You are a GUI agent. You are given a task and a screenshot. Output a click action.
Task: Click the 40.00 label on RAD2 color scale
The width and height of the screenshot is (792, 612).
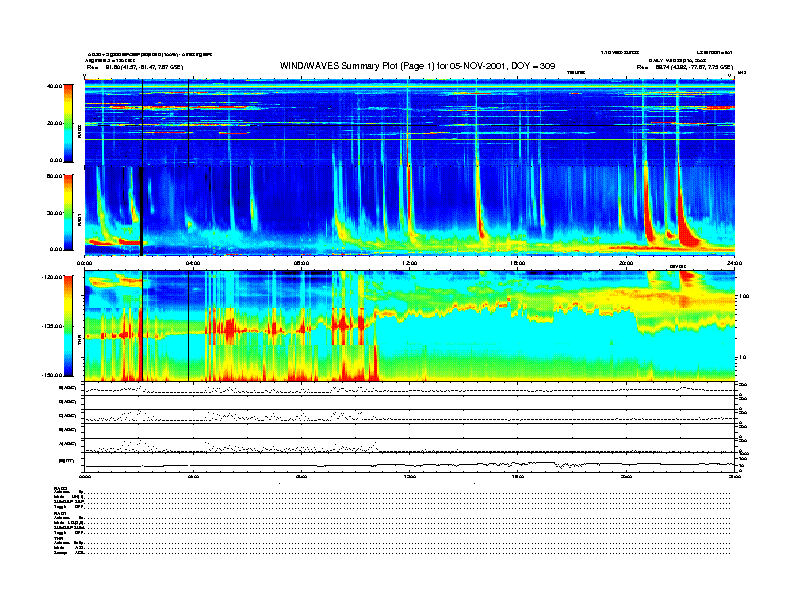(x=54, y=86)
